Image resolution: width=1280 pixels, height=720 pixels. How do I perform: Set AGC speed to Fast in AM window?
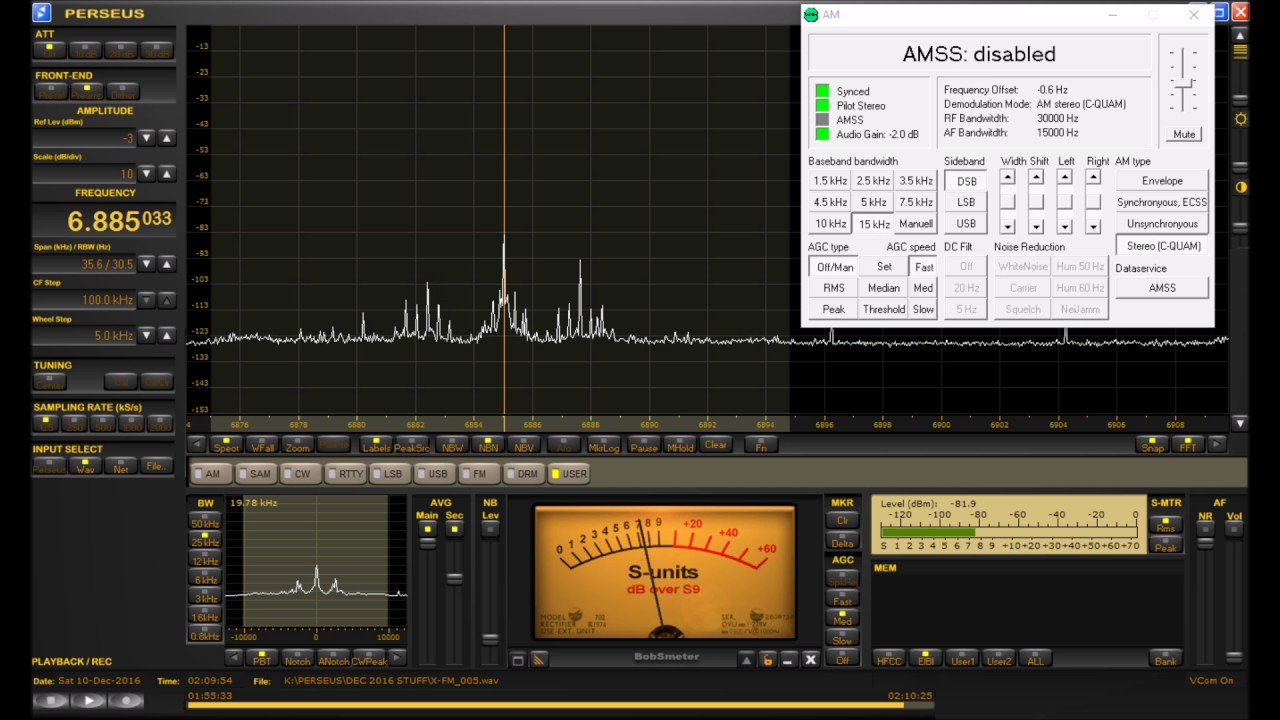pos(924,267)
